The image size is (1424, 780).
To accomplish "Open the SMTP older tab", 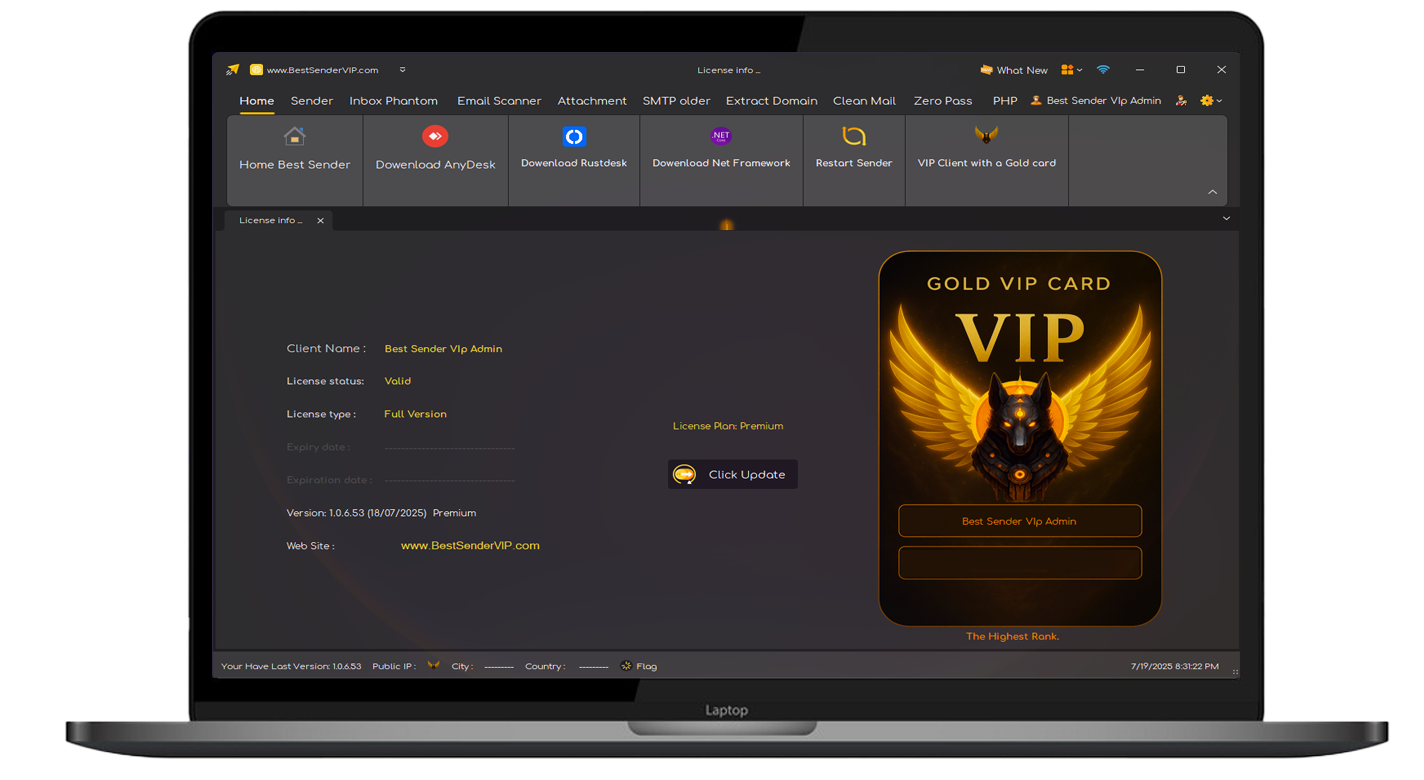I will (677, 101).
